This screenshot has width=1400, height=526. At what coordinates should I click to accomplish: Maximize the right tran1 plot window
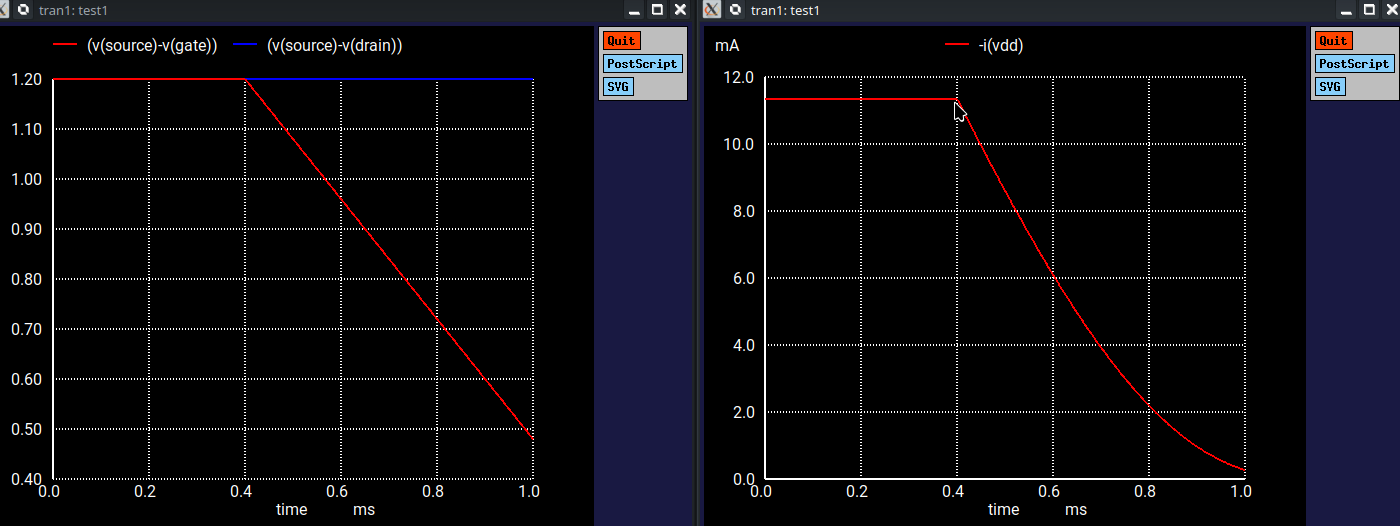tap(1369, 10)
